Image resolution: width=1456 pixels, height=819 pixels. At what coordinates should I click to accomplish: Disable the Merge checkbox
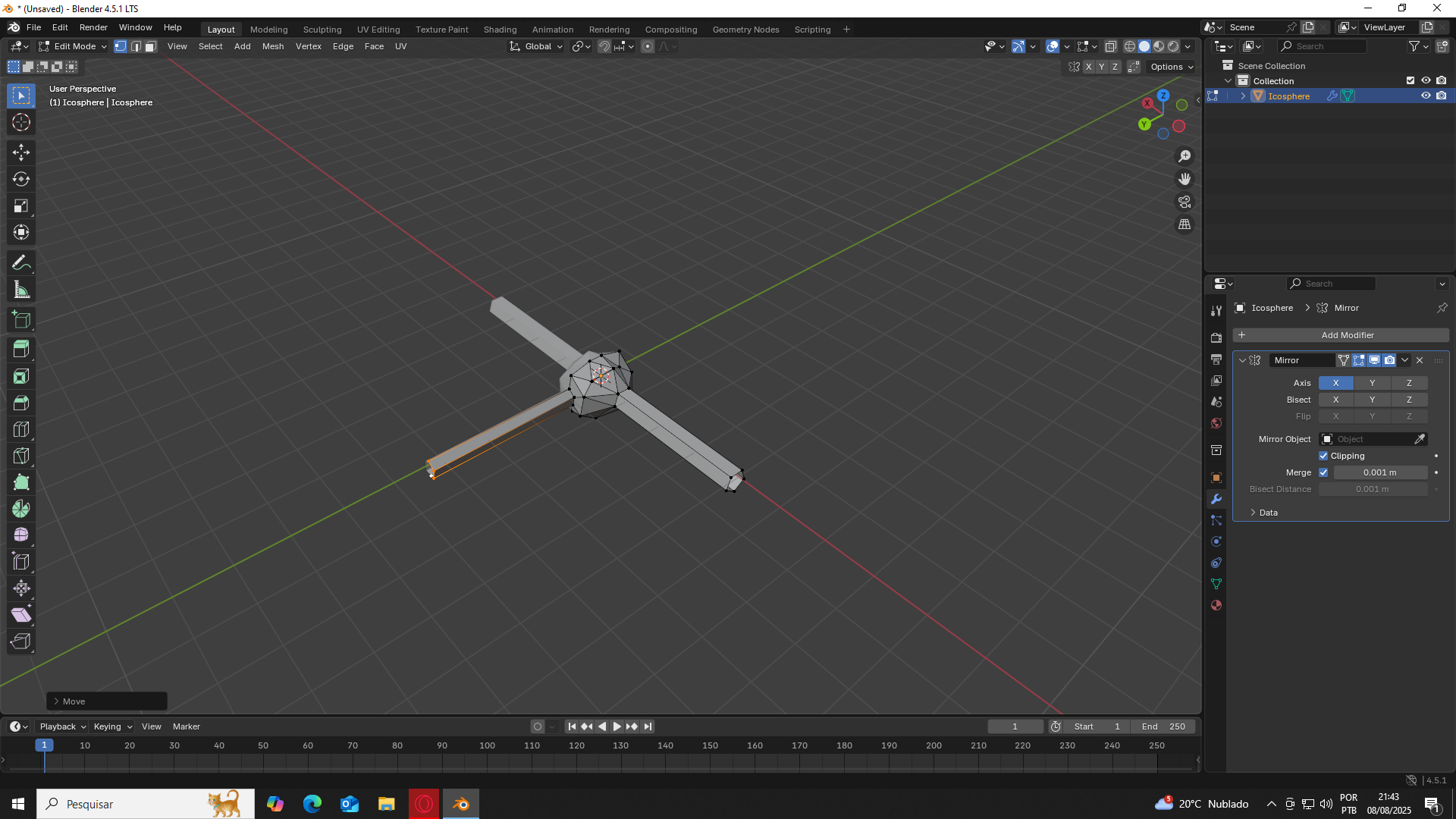point(1323,472)
